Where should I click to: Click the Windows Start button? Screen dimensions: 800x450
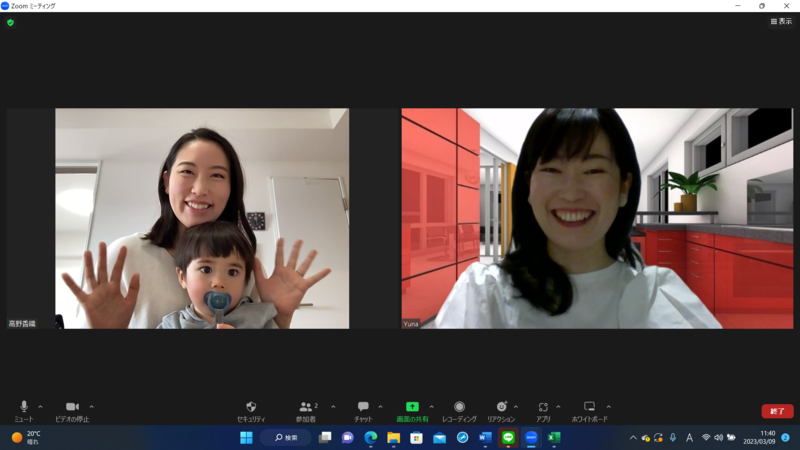246,438
